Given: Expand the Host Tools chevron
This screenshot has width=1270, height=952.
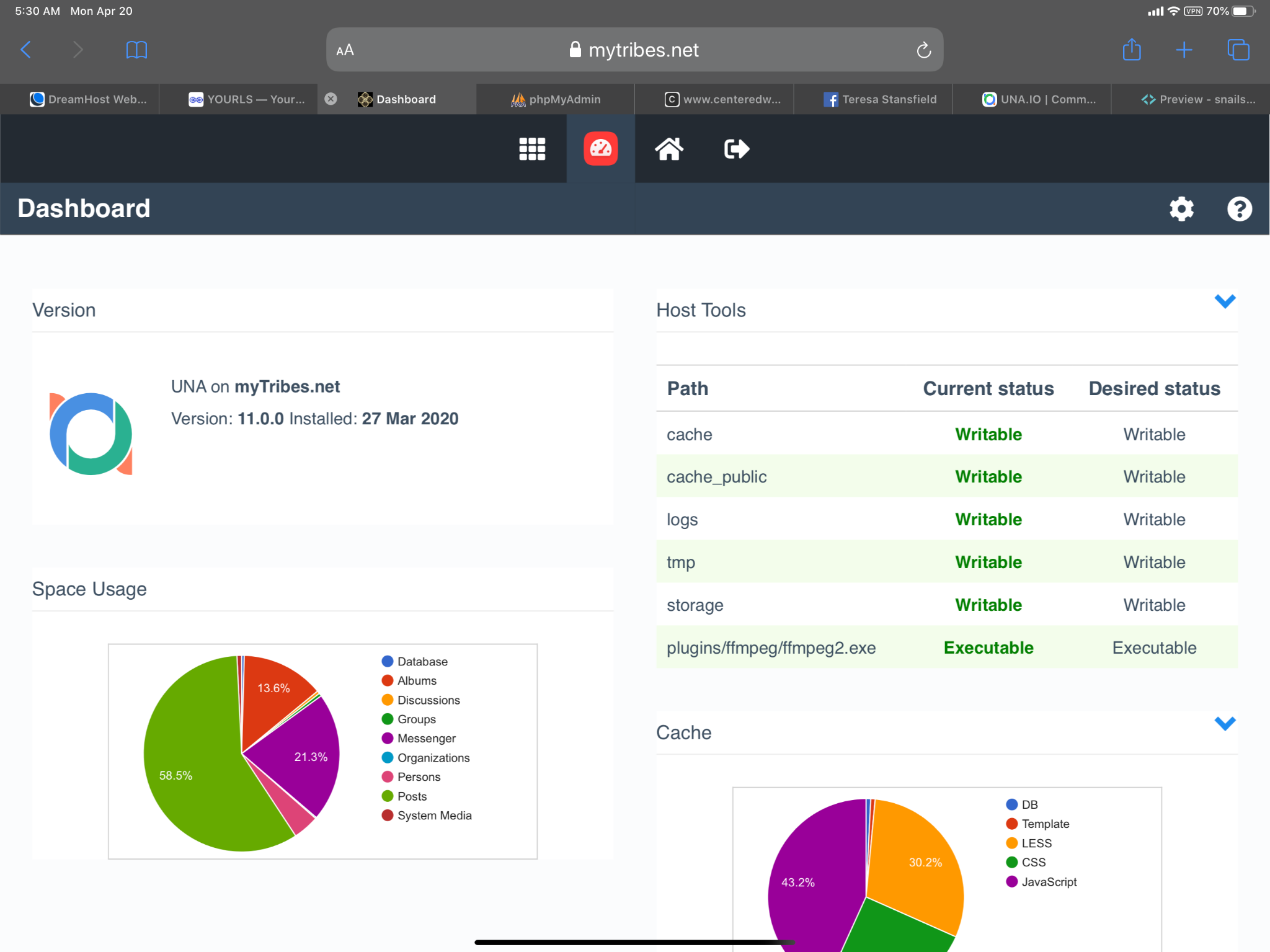Looking at the screenshot, I should point(1225,301).
